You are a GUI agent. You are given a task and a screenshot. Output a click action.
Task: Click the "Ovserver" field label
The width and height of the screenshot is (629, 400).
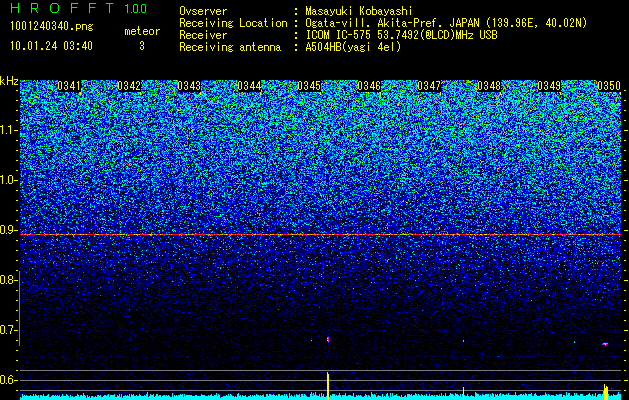click(203, 11)
